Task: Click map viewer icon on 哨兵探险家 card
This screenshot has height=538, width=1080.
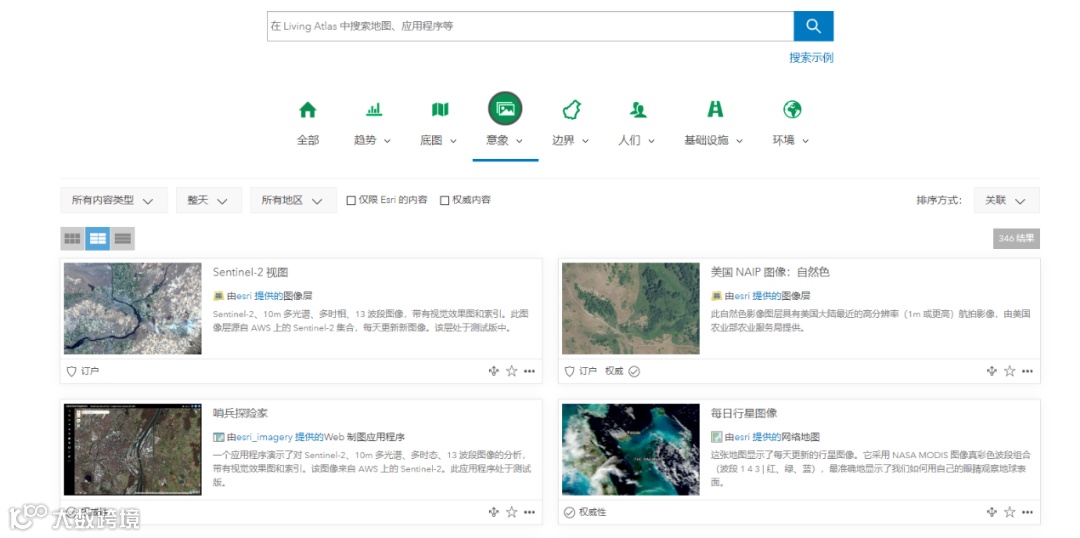Action: click(x=493, y=512)
